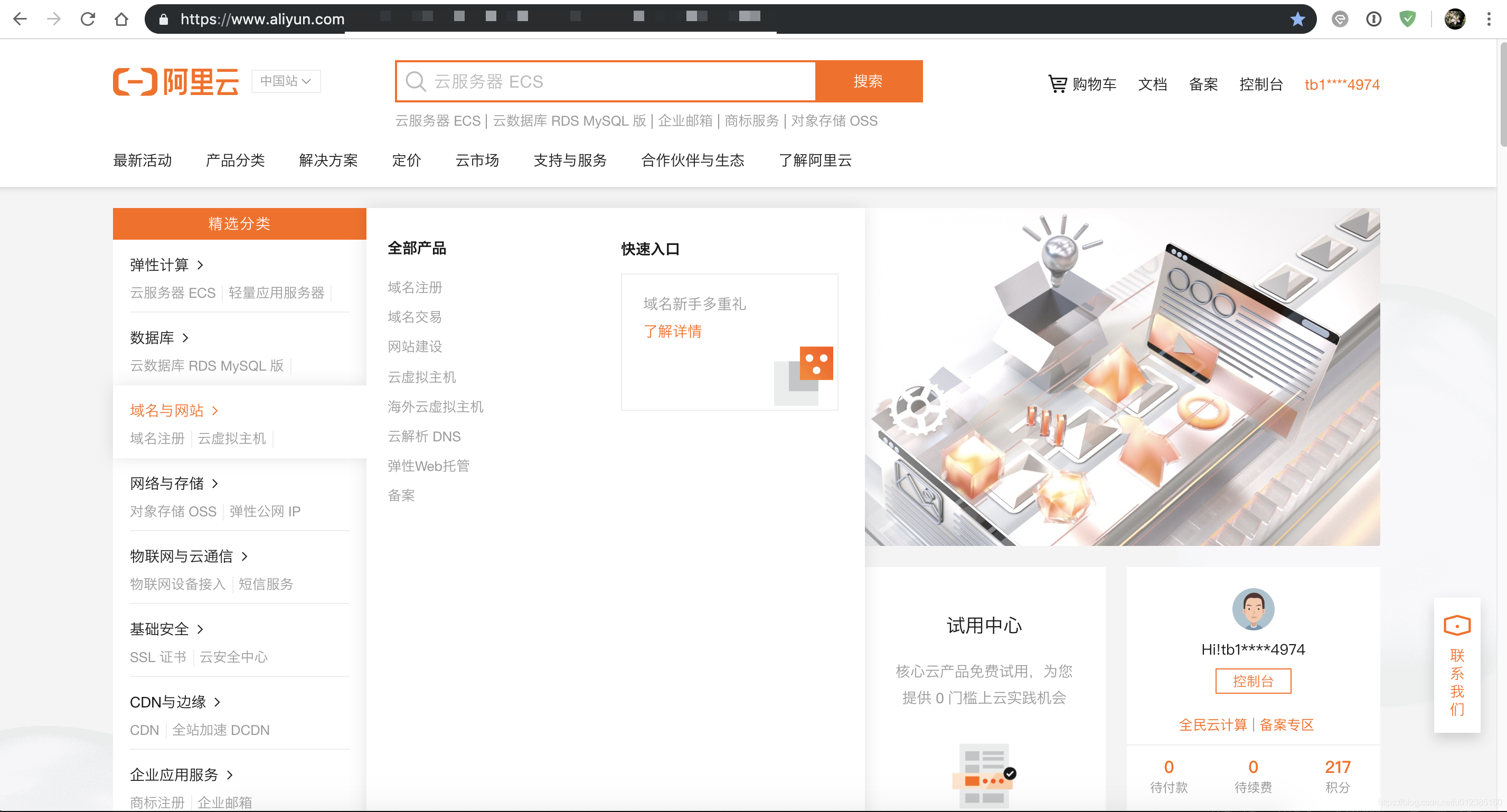This screenshot has width=1507, height=812.
Task: Click the tb1****4974 account name in header
Action: (1342, 84)
